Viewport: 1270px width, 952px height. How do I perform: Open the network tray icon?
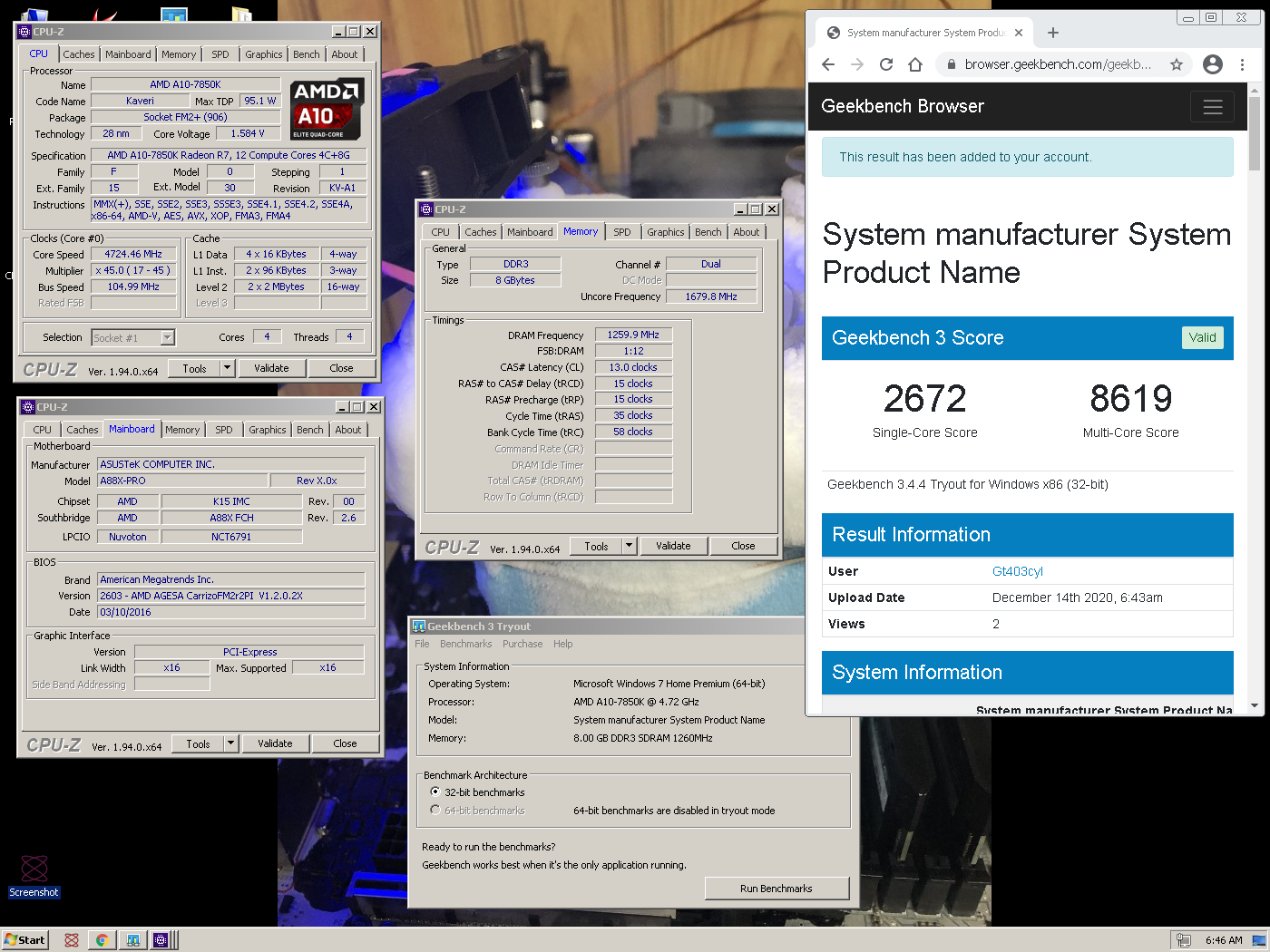tap(1183, 940)
